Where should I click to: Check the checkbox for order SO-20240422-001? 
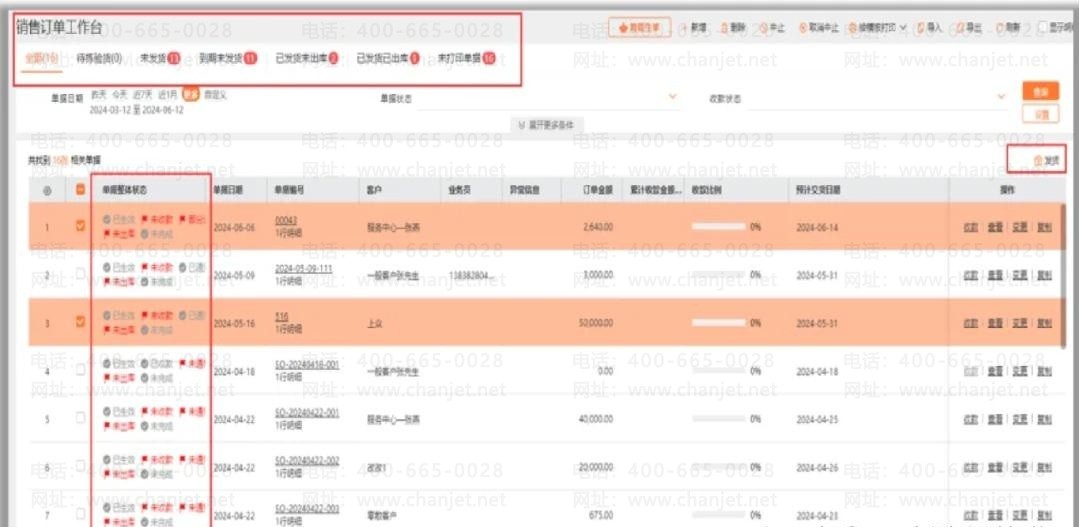tap(80, 418)
